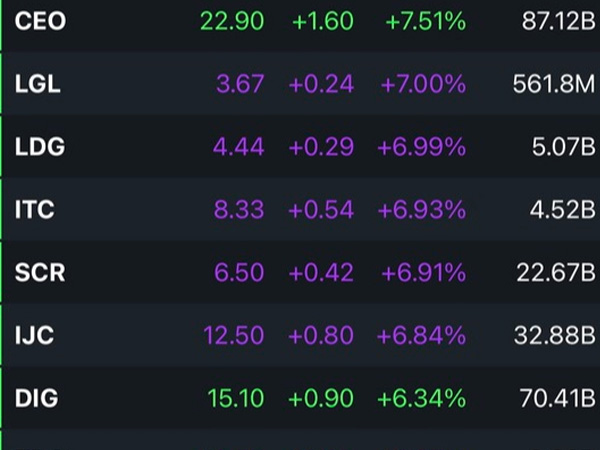This screenshot has width=600, height=450.
Task: Open the IJC stock row
Action: point(37,336)
